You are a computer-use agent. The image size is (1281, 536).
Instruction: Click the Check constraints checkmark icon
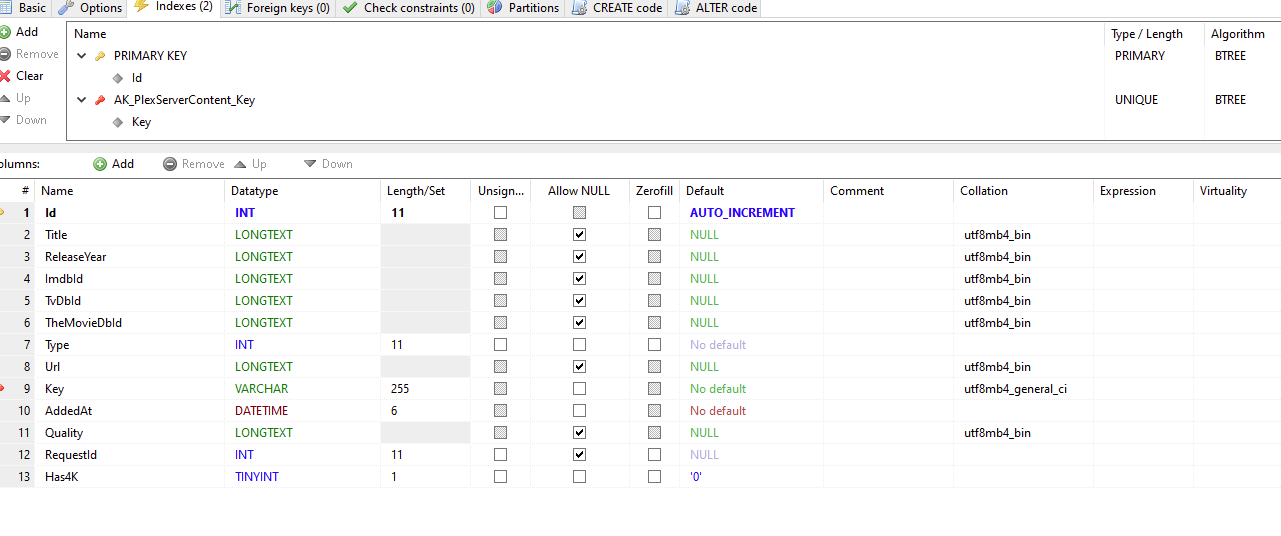(x=350, y=8)
